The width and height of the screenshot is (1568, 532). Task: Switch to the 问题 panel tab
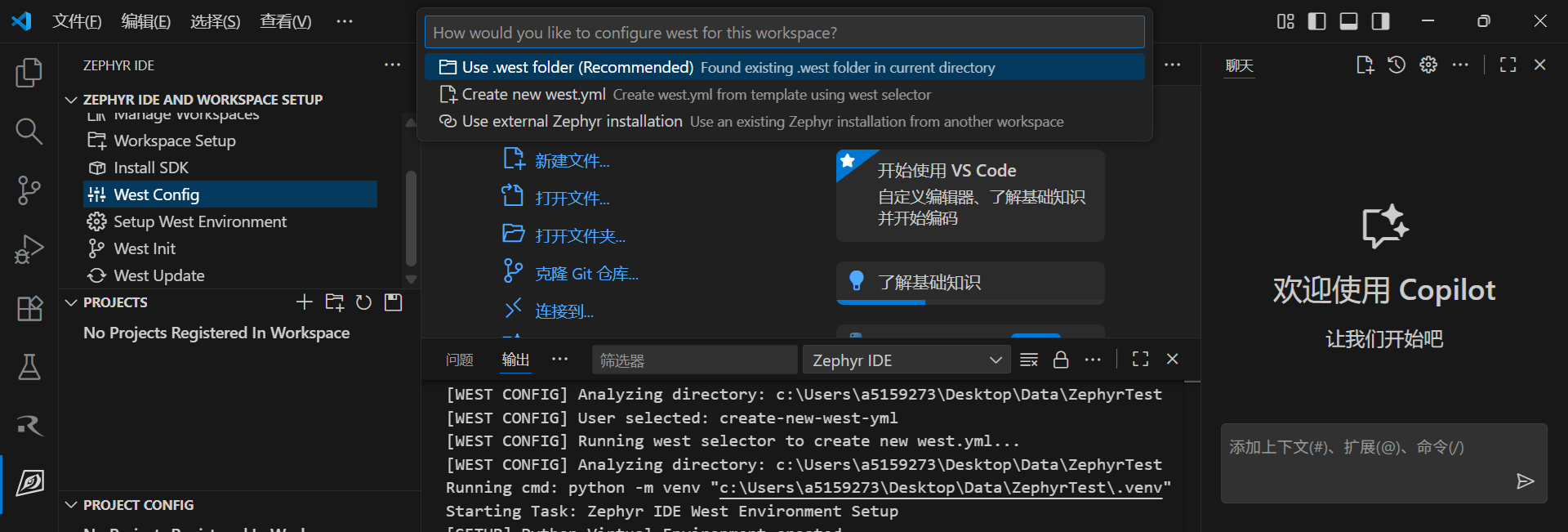460,360
